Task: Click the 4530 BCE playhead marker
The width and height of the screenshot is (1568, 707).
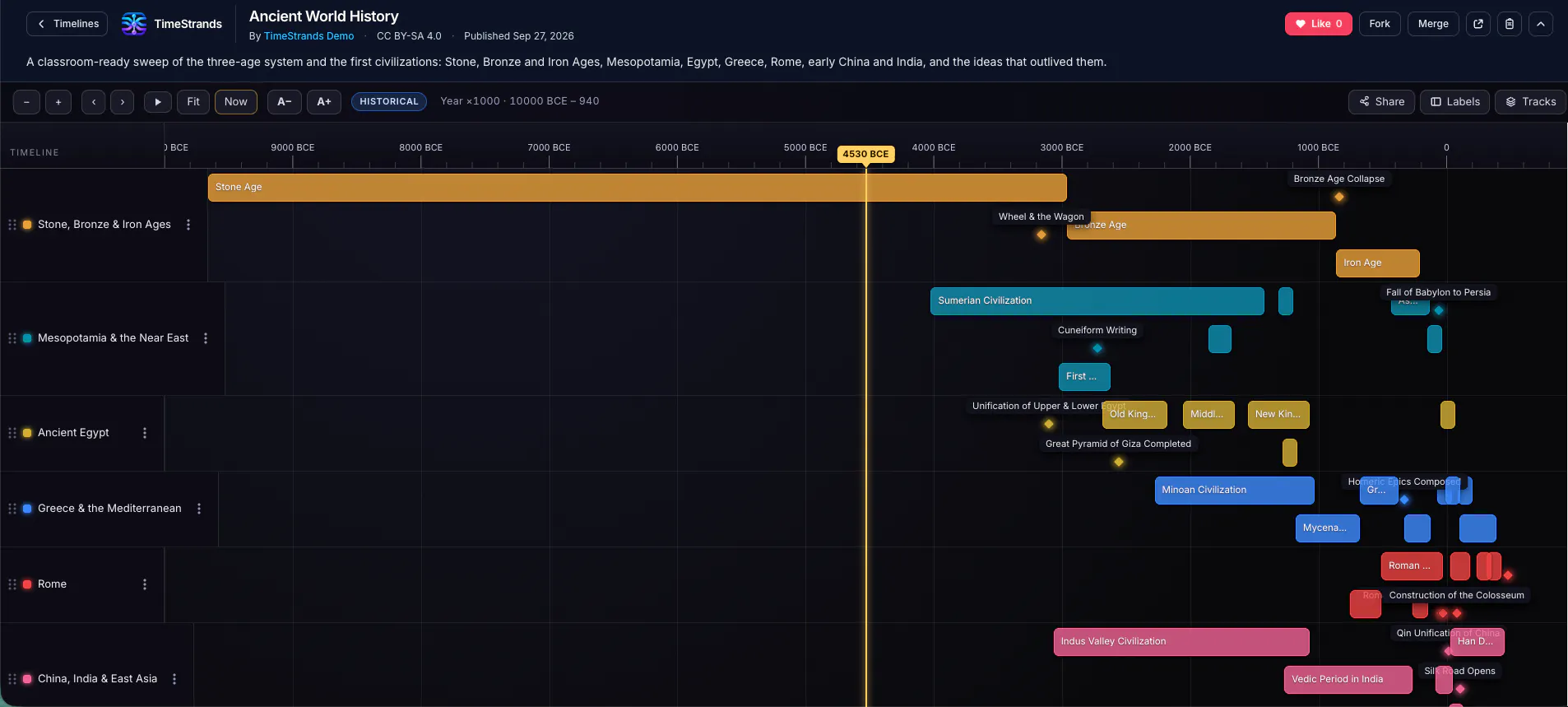Action: [865, 154]
